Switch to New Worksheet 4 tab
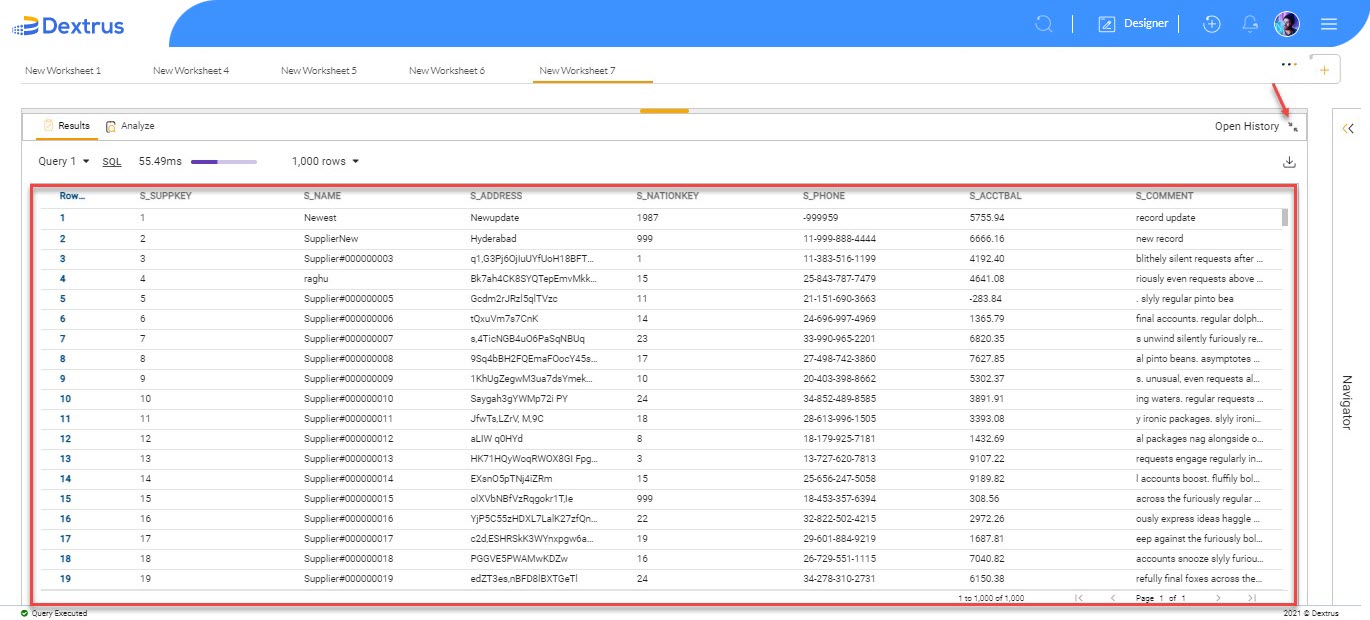Screen dimensions: 1370x620 tap(191, 71)
